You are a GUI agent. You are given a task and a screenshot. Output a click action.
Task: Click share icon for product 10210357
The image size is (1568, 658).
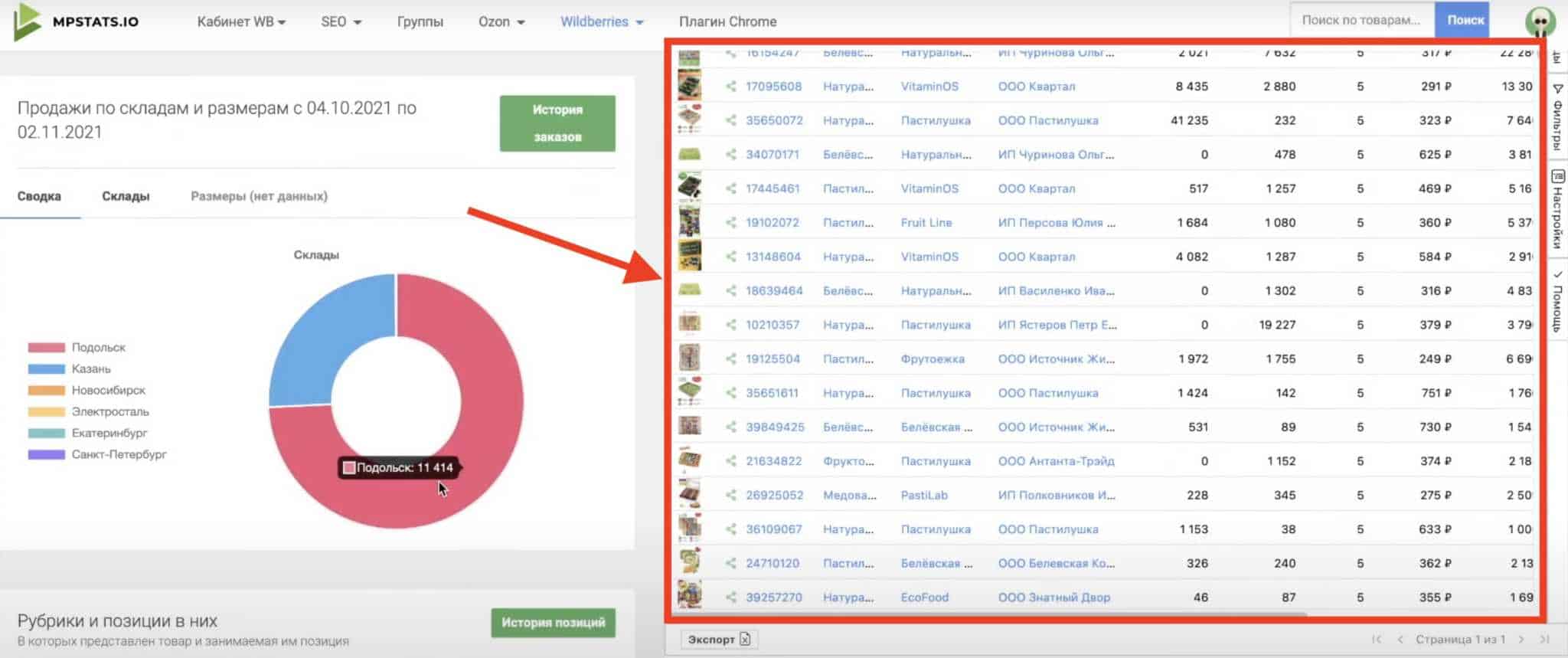coord(731,325)
